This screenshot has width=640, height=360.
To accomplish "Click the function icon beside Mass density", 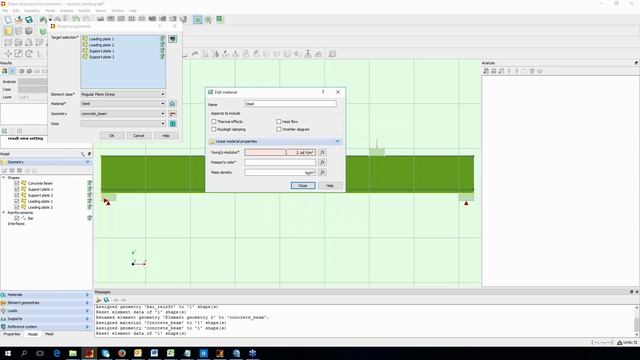I will click(322, 173).
